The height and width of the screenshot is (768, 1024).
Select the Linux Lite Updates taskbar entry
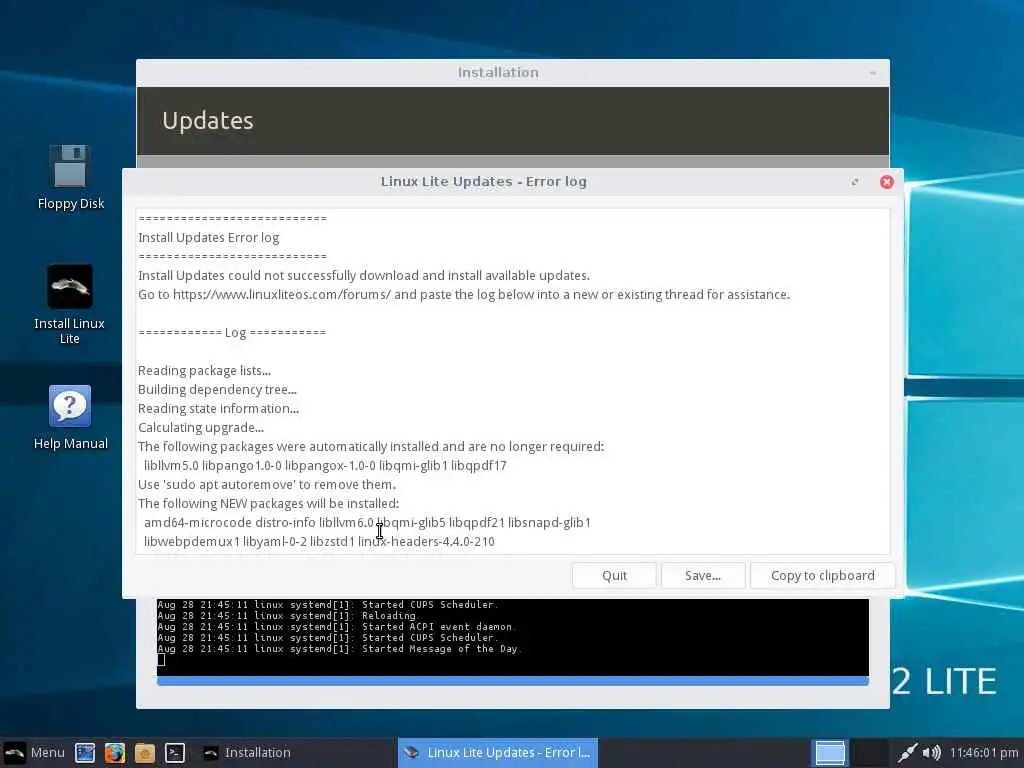click(498, 752)
